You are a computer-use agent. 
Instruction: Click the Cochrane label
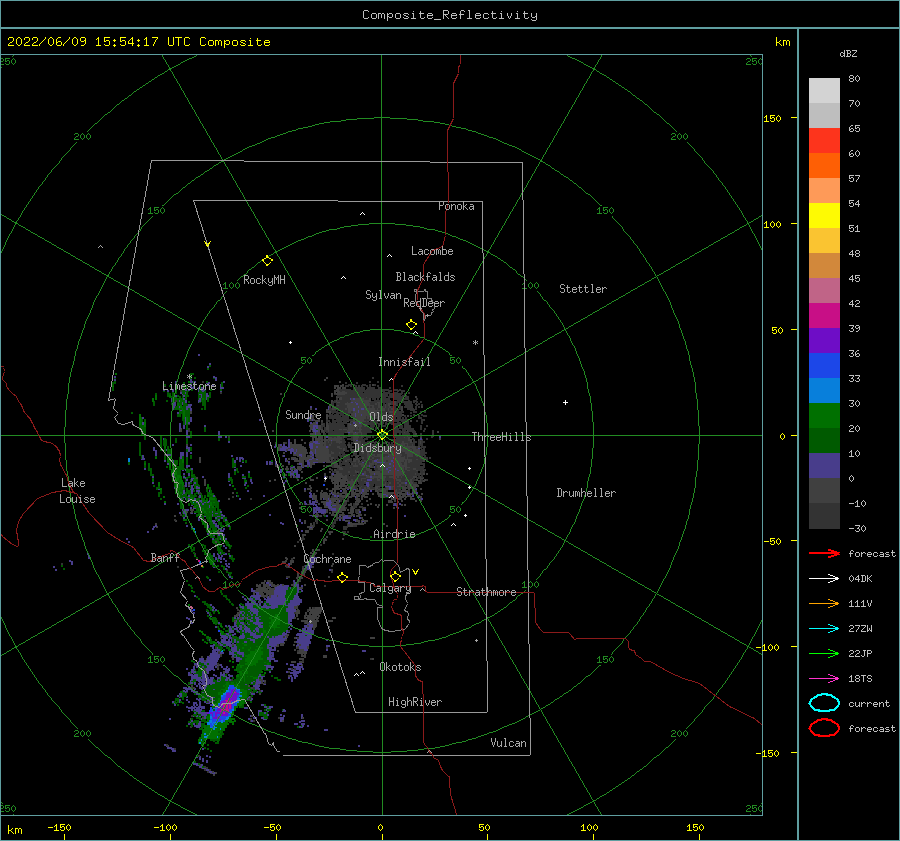327,559
